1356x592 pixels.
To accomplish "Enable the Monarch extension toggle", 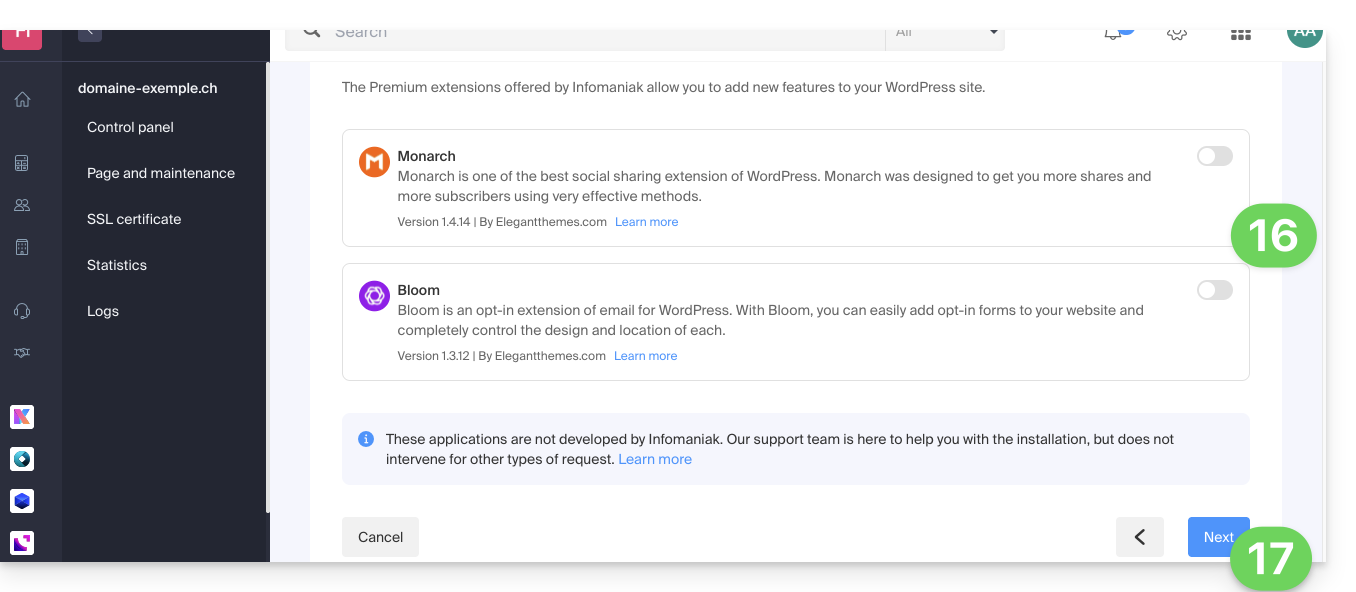I will 1214,156.
